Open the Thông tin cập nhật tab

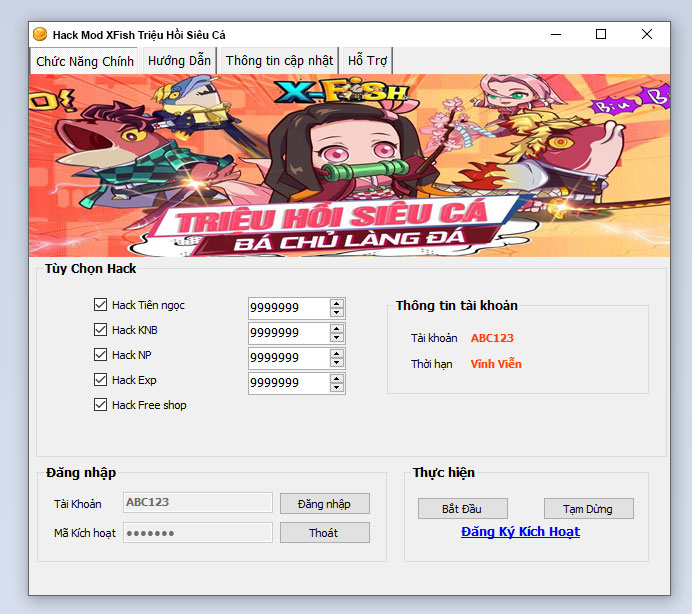click(279, 61)
